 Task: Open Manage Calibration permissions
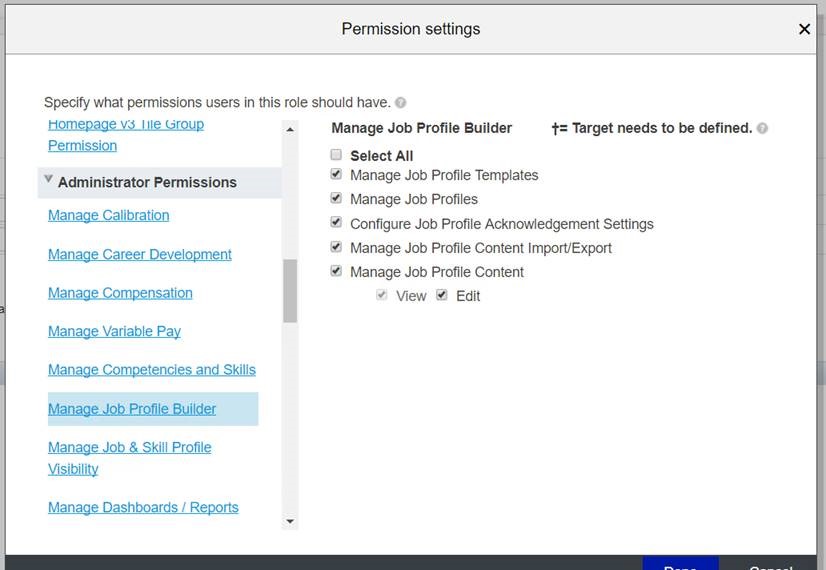[109, 215]
